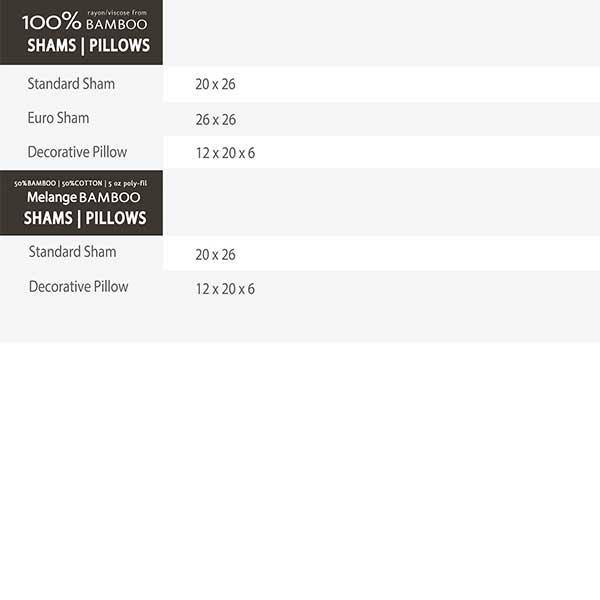Select the Melange Bamboo Shams Pillows header
This screenshot has width=600, height=600.
(x=81, y=203)
